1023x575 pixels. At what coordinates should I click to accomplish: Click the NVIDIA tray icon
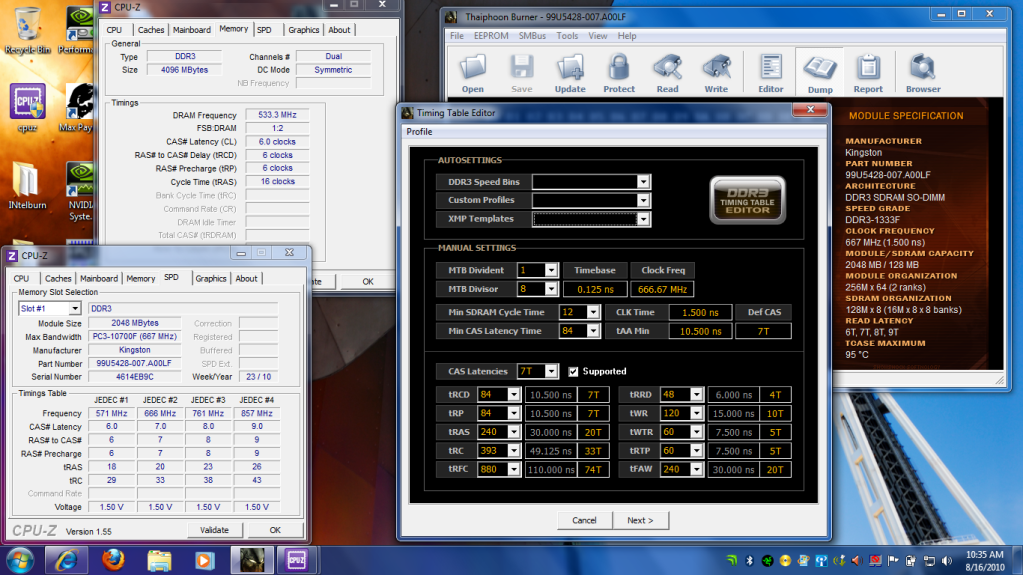point(732,561)
